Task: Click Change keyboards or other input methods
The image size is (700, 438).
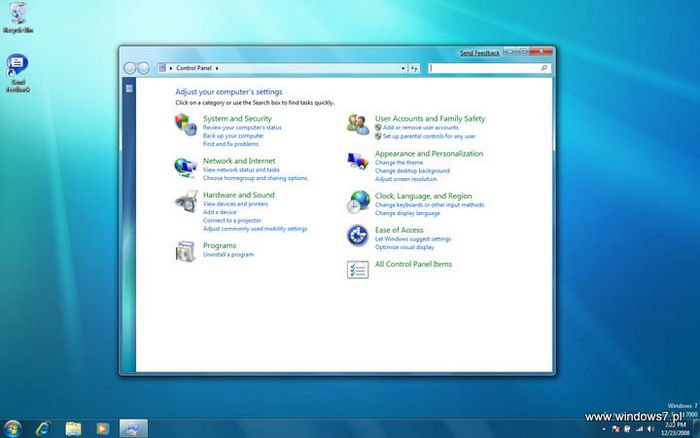Action: [x=429, y=205]
